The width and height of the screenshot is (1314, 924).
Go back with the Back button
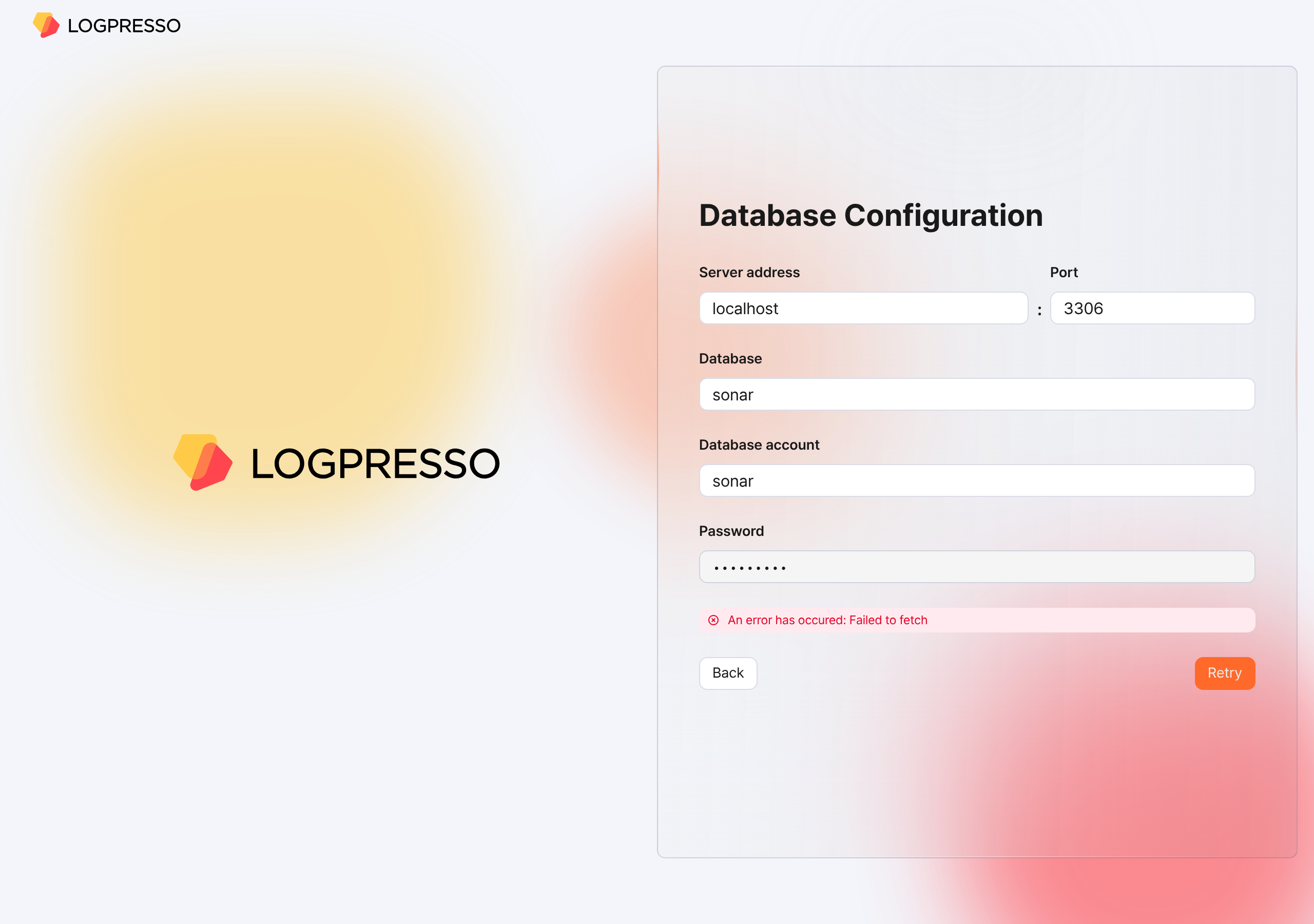coord(728,673)
